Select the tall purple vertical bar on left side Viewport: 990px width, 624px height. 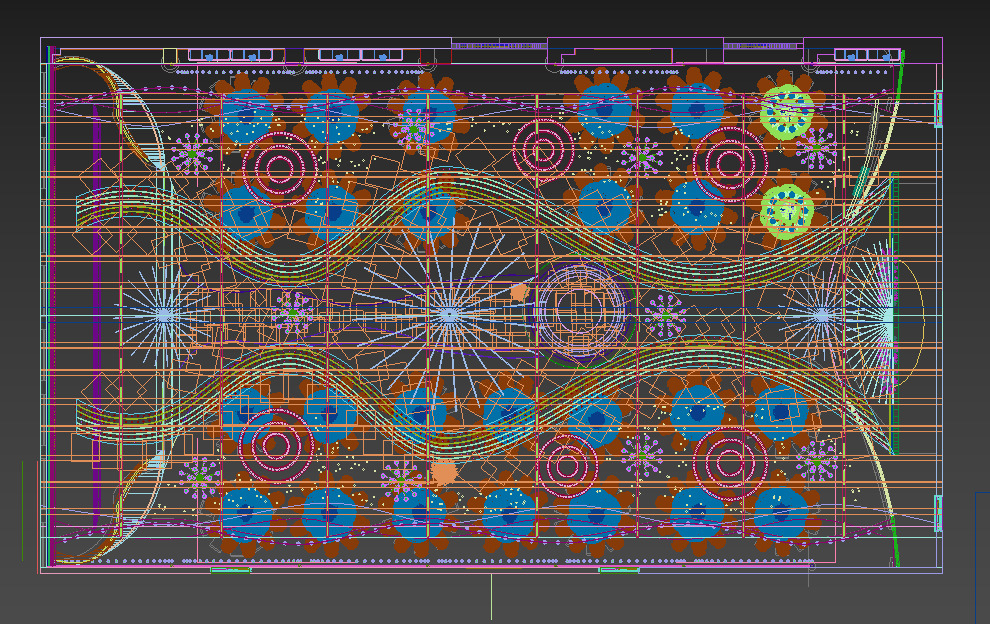[97, 316]
